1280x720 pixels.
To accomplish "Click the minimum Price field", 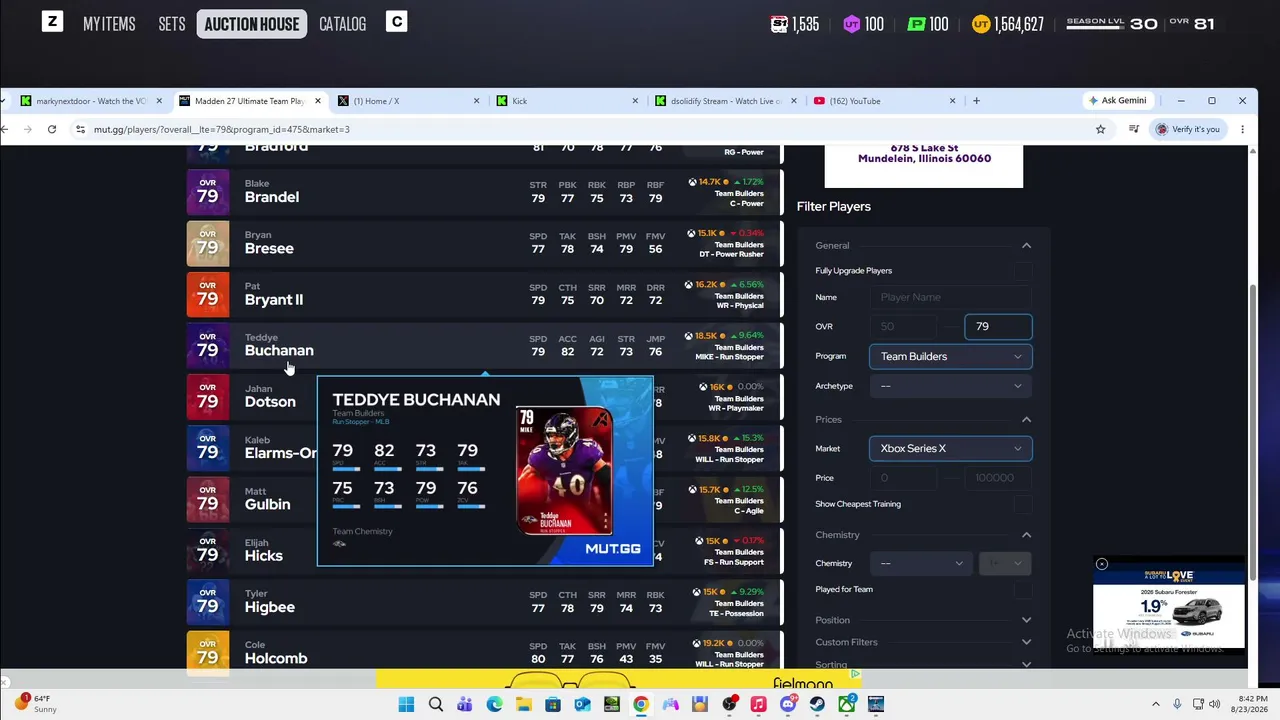I will point(905,478).
